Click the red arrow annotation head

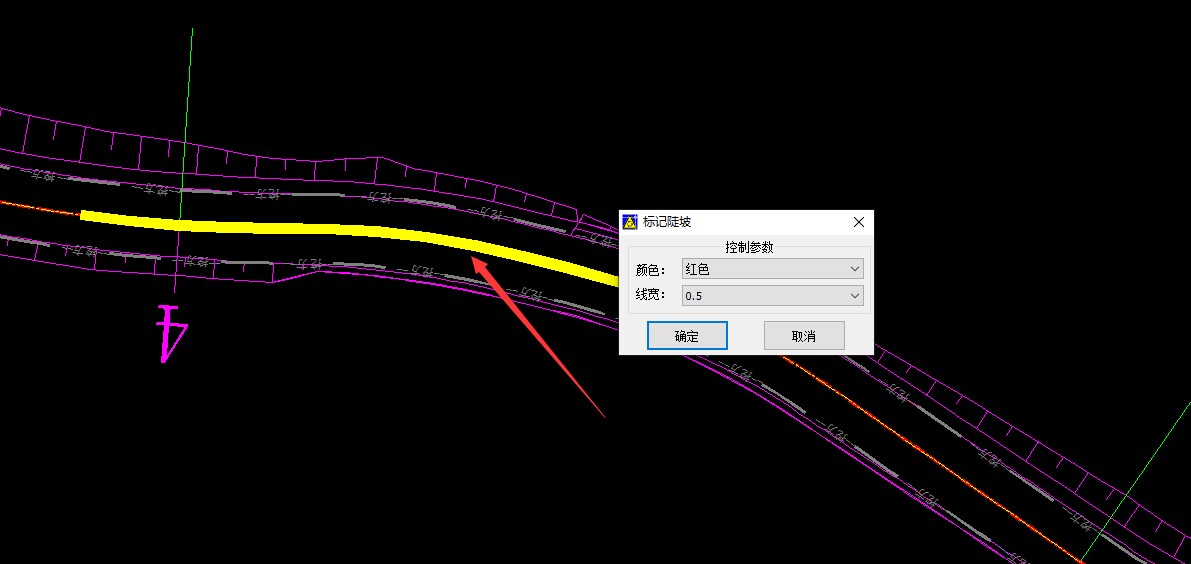click(478, 262)
